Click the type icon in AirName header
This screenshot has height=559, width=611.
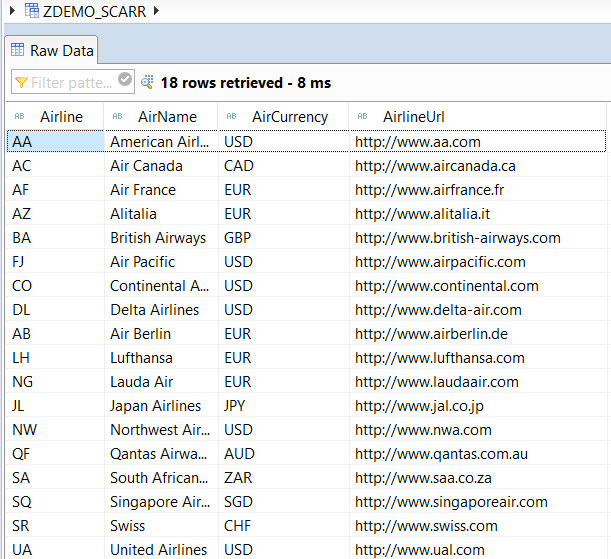(x=117, y=116)
